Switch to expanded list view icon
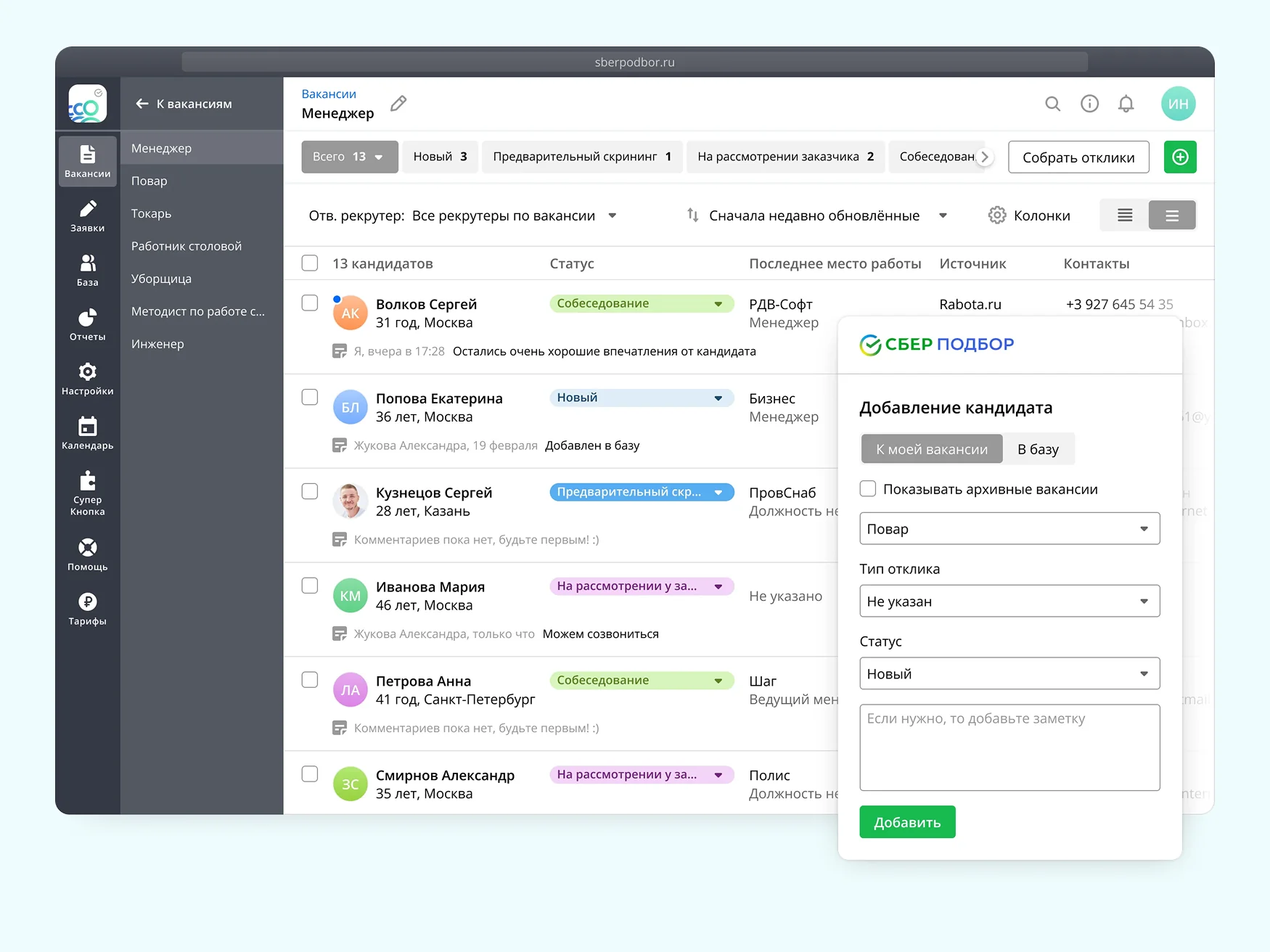This screenshot has width=1270, height=952. [x=1172, y=216]
